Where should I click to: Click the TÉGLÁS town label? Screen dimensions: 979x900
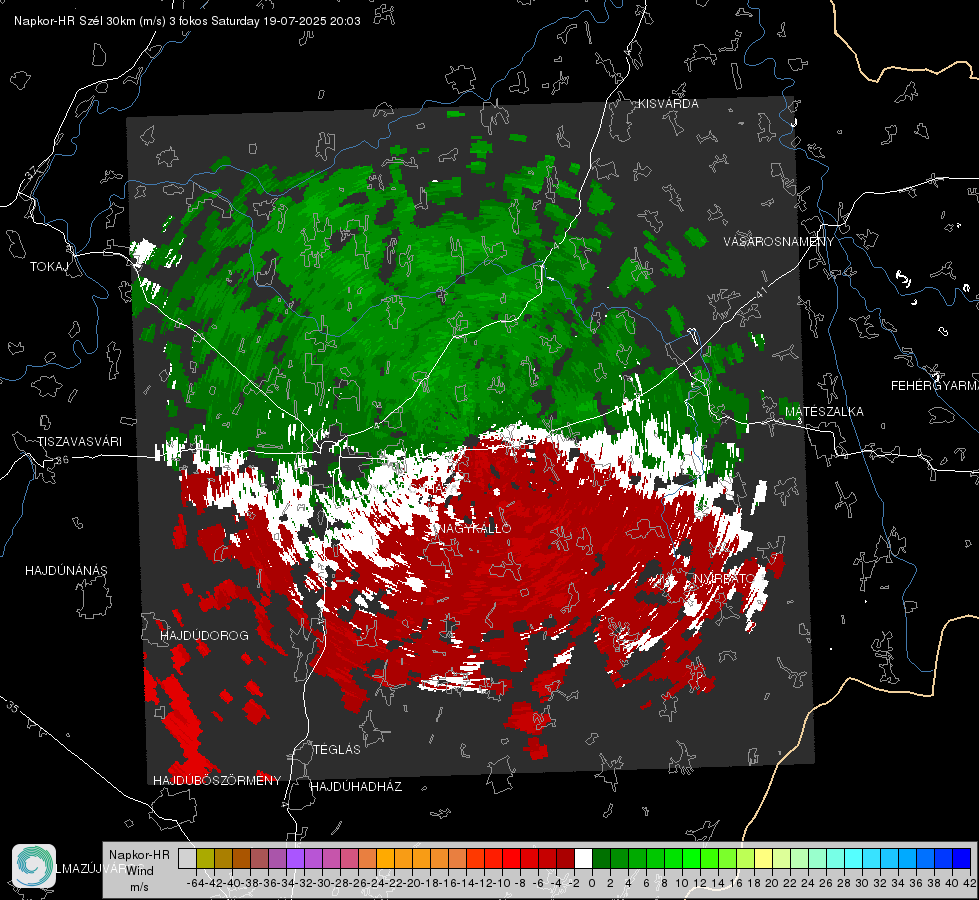click(337, 749)
